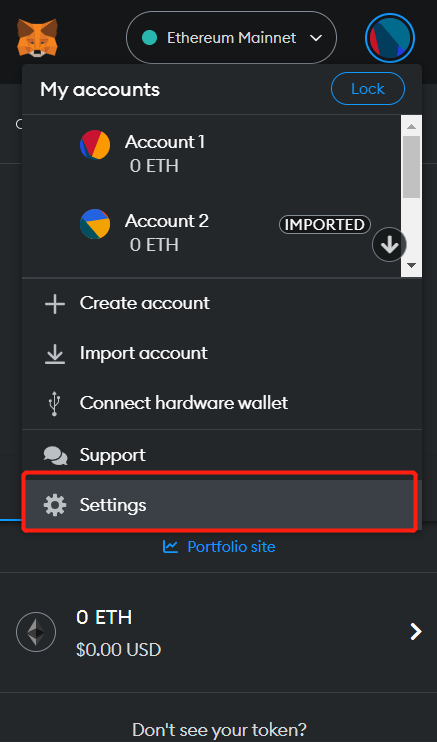Click the scrollbar thumb in the accounts list
The height and width of the screenshot is (742, 437).
tap(411, 167)
